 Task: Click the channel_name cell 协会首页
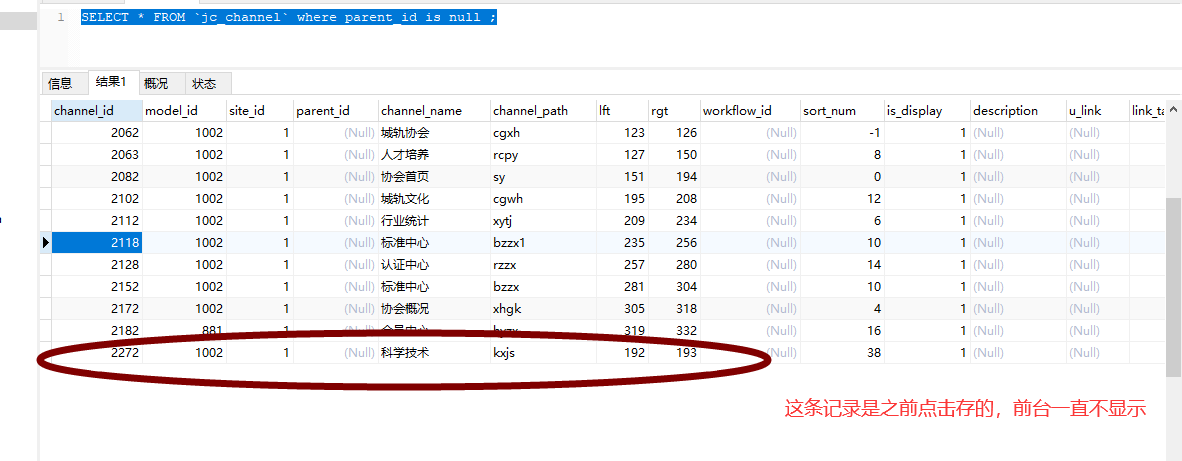click(434, 177)
